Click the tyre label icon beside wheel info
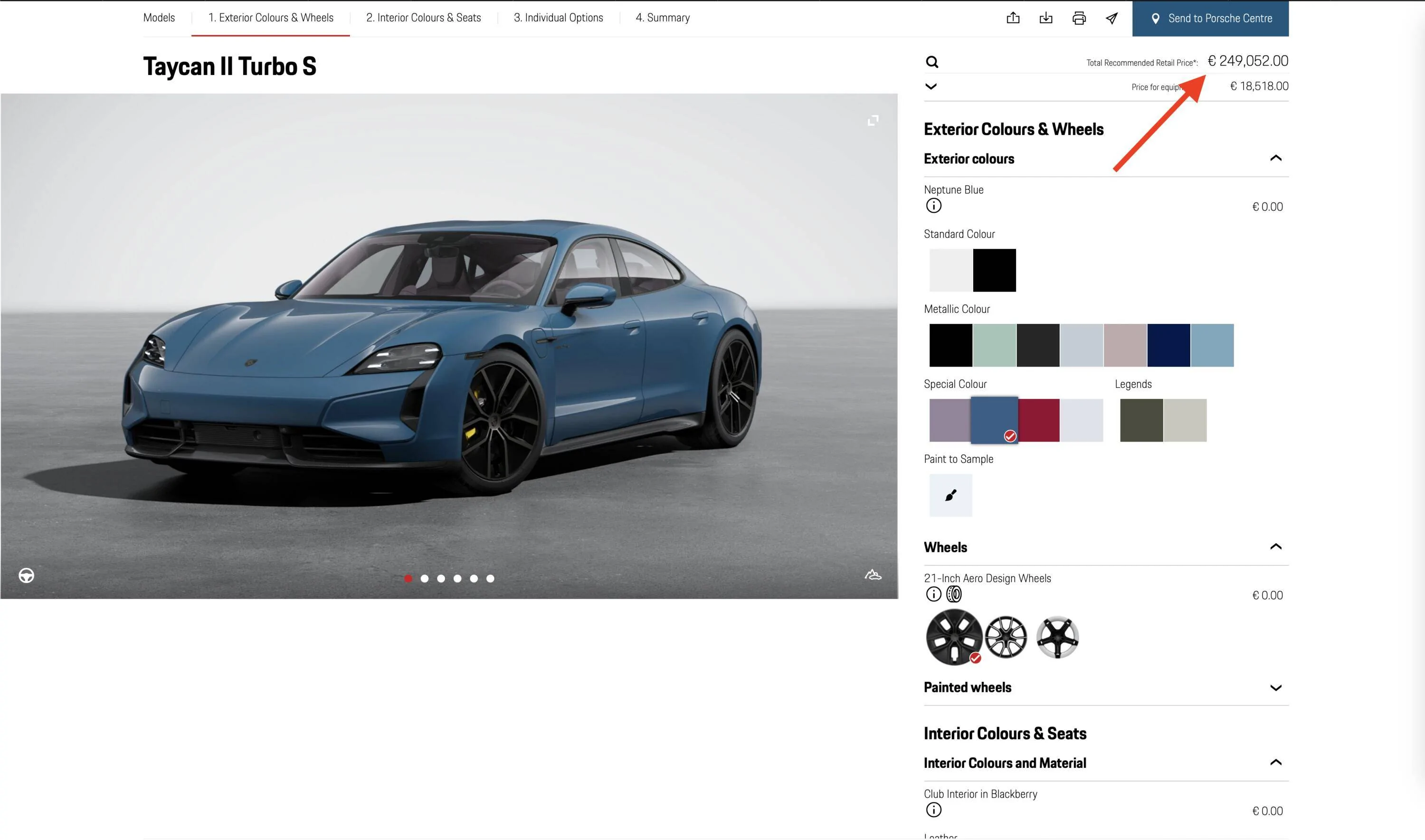The height and width of the screenshot is (840, 1425). click(x=954, y=594)
